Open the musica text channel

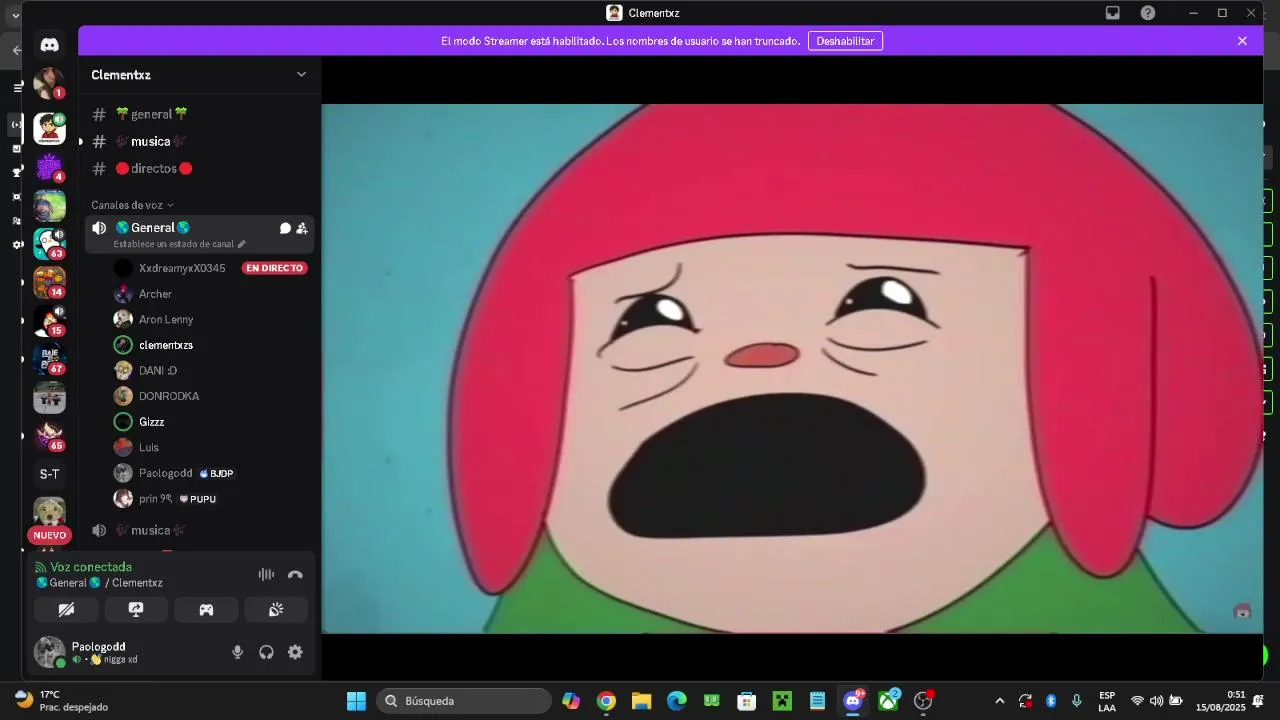(200, 141)
